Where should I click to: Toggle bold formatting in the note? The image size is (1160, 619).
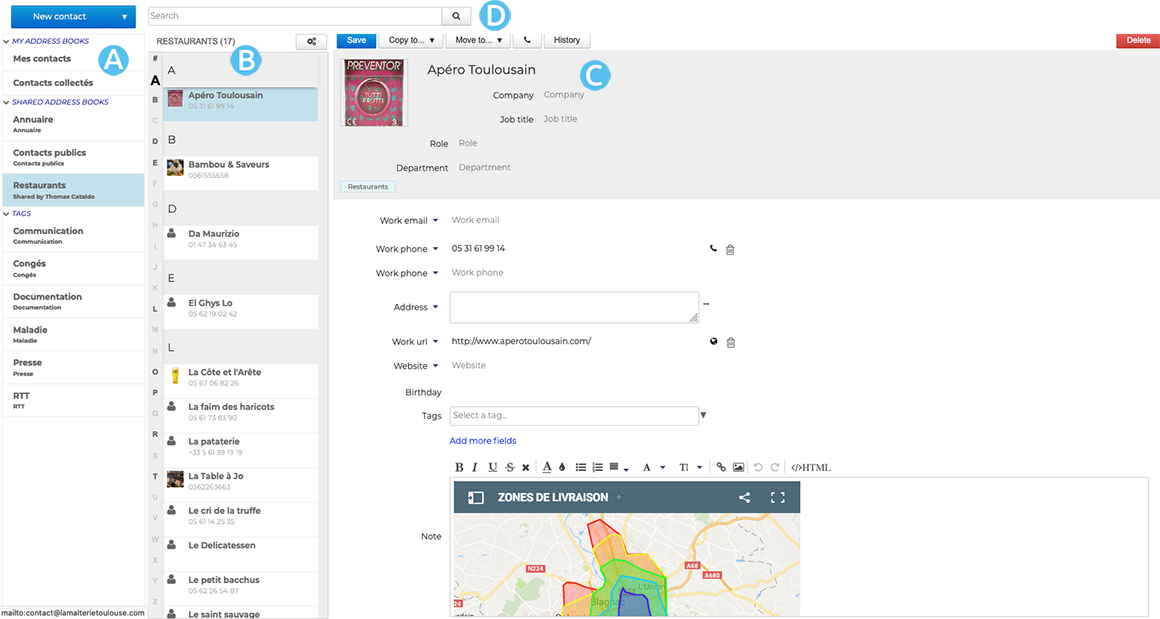pyautogui.click(x=459, y=467)
